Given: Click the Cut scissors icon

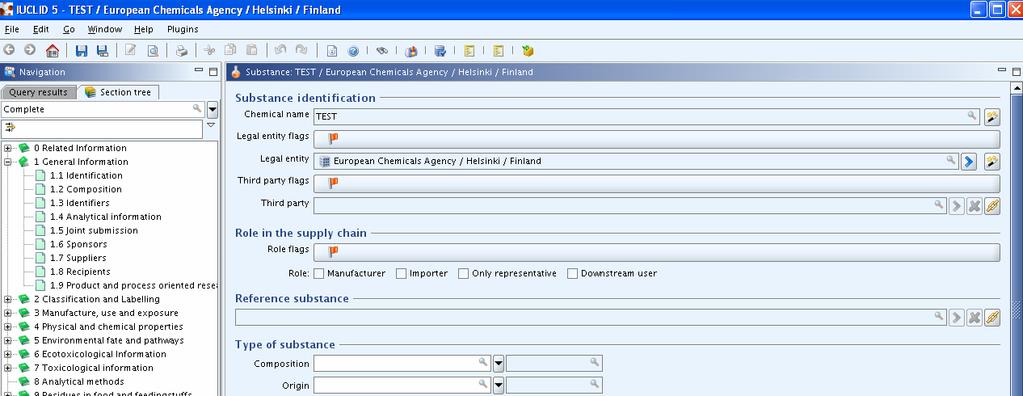Looking at the screenshot, I should [x=209, y=50].
